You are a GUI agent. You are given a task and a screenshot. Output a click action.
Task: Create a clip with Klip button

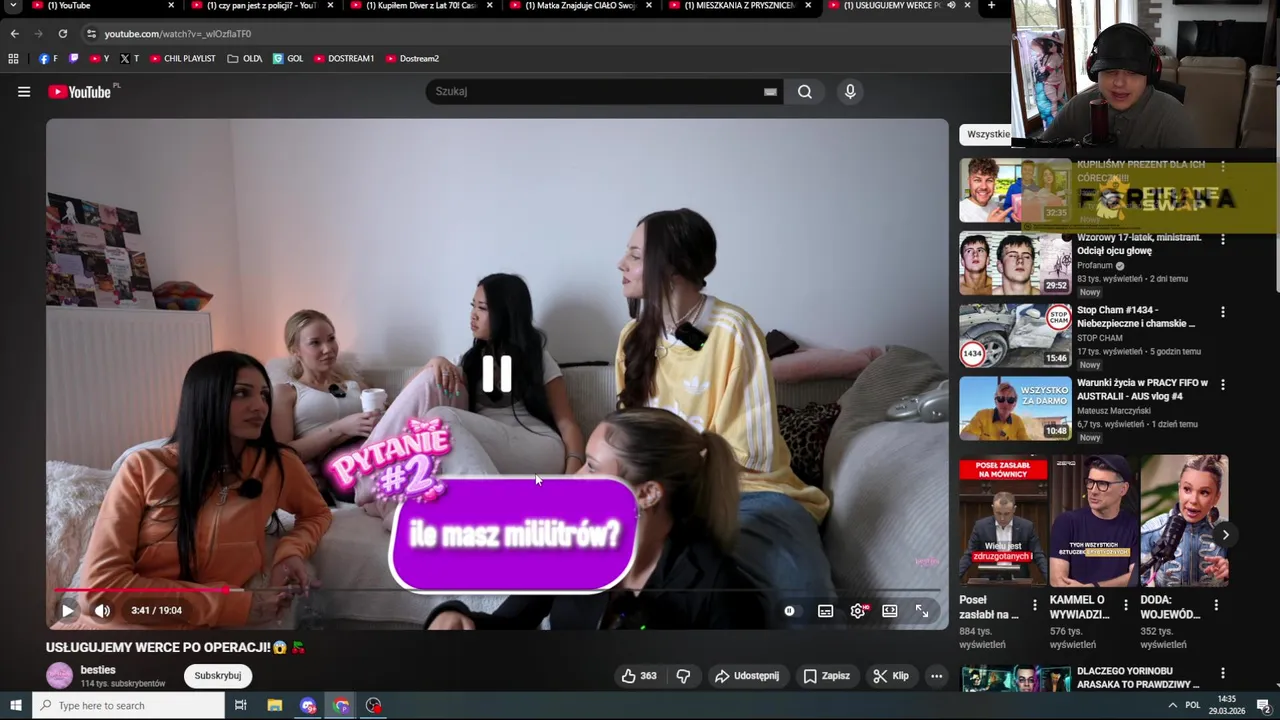pyautogui.click(x=891, y=676)
